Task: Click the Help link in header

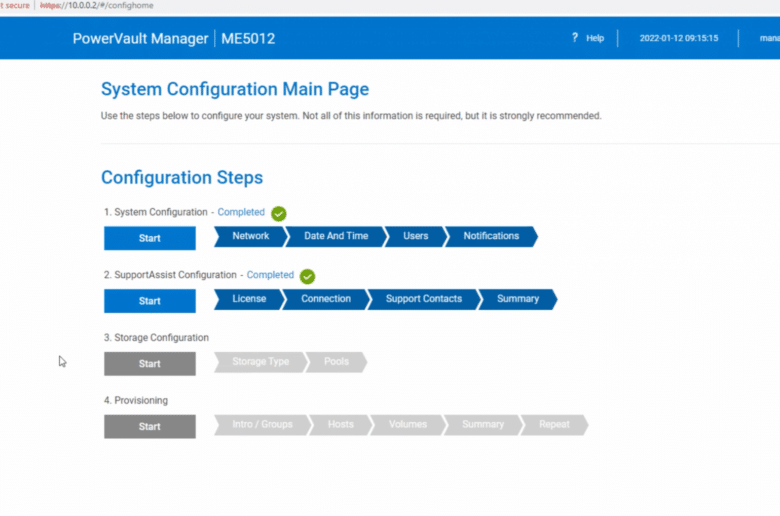Action: tap(595, 38)
